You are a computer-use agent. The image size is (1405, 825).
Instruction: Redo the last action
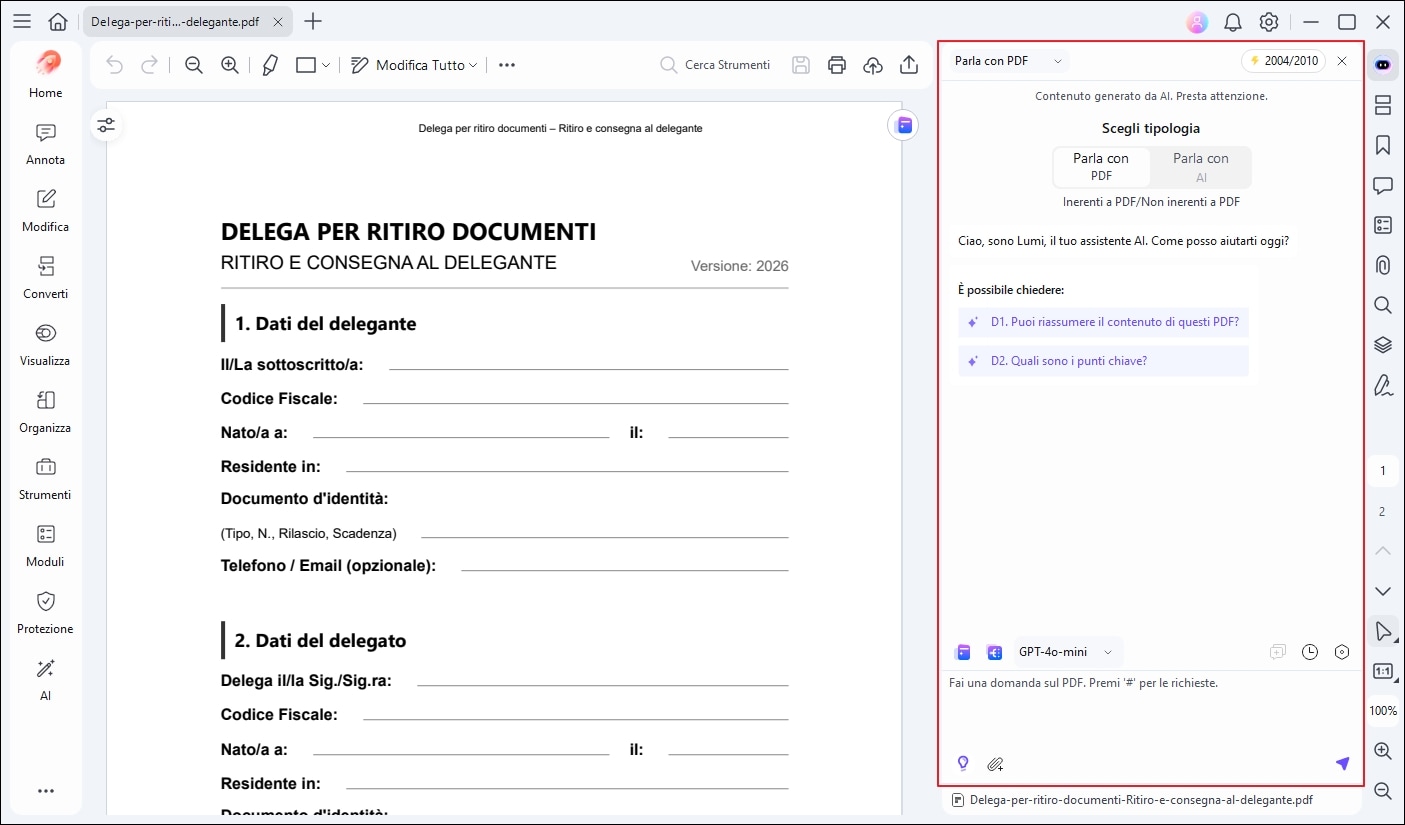click(x=150, y=65)
